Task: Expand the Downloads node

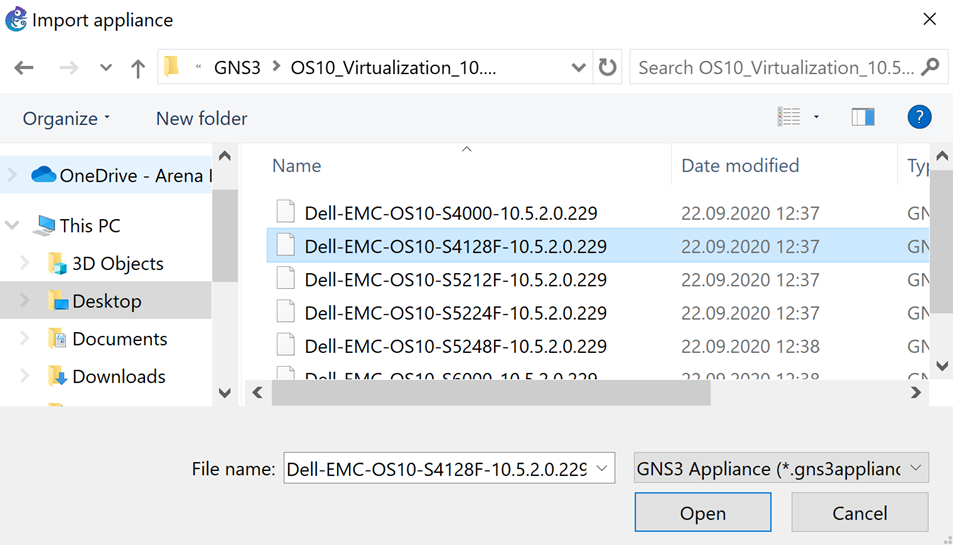Action: click(x=25, y=376)
